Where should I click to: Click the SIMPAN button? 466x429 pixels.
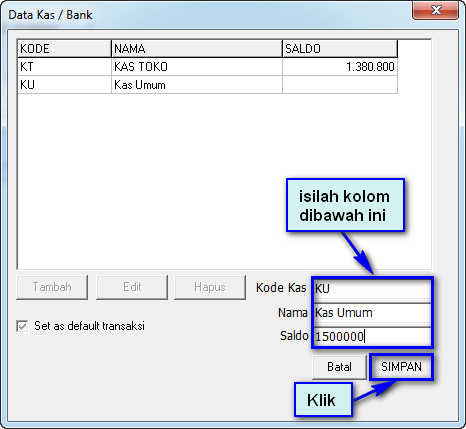point(401,367)
